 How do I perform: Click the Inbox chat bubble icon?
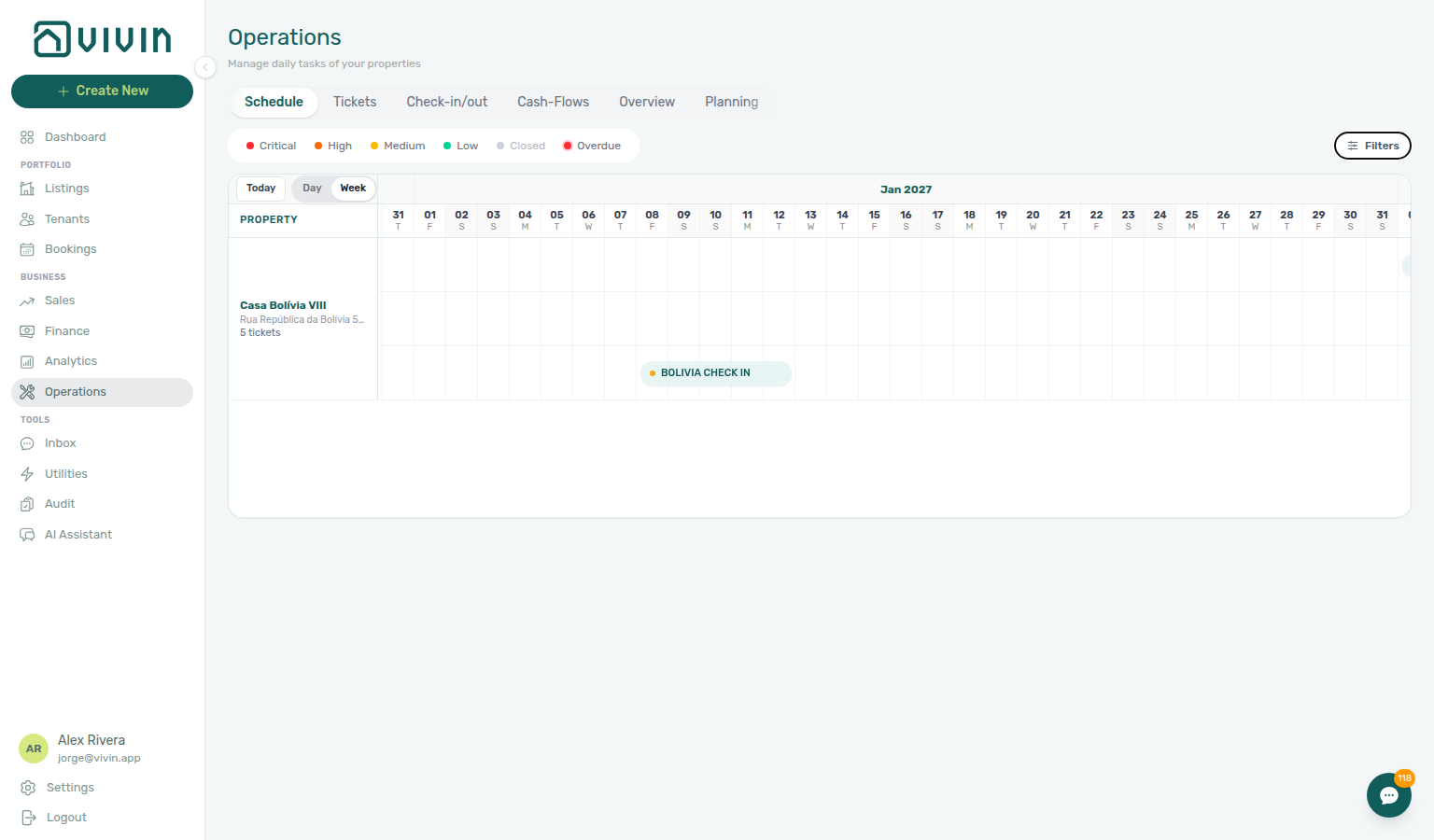(27, 443)
